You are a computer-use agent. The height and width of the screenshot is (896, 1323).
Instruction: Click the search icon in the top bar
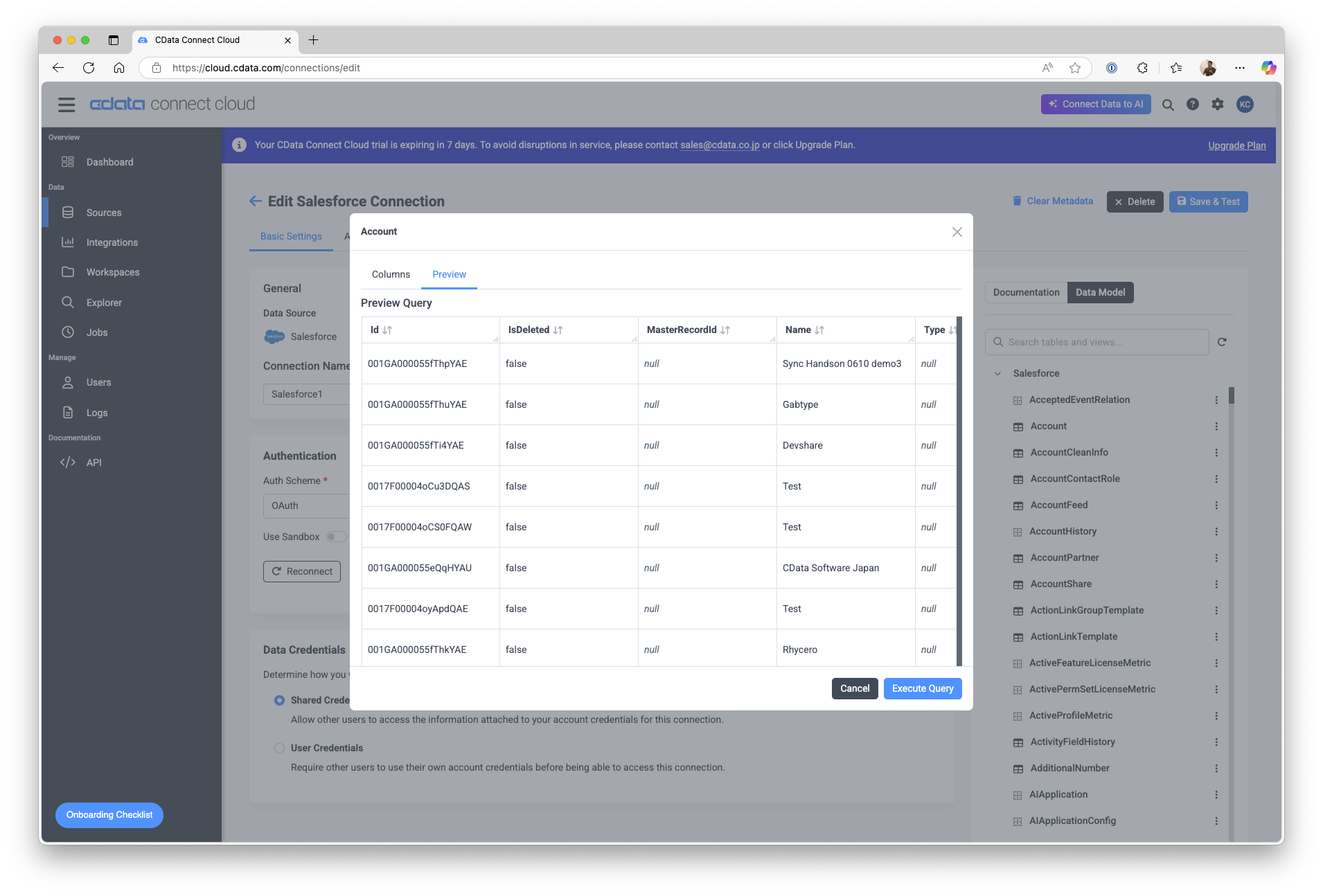(x=1167, y=104)
